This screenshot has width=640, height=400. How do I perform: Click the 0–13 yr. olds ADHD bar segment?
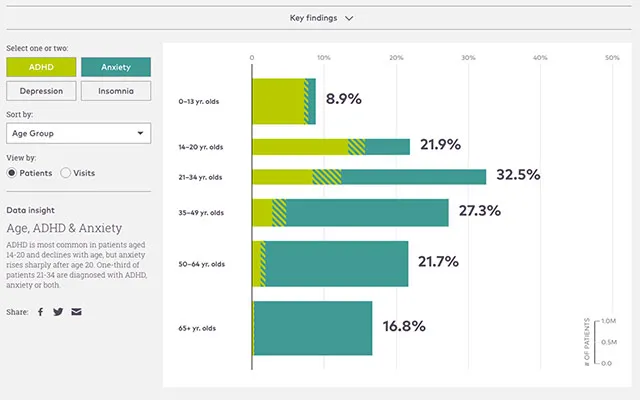(278, 101)
